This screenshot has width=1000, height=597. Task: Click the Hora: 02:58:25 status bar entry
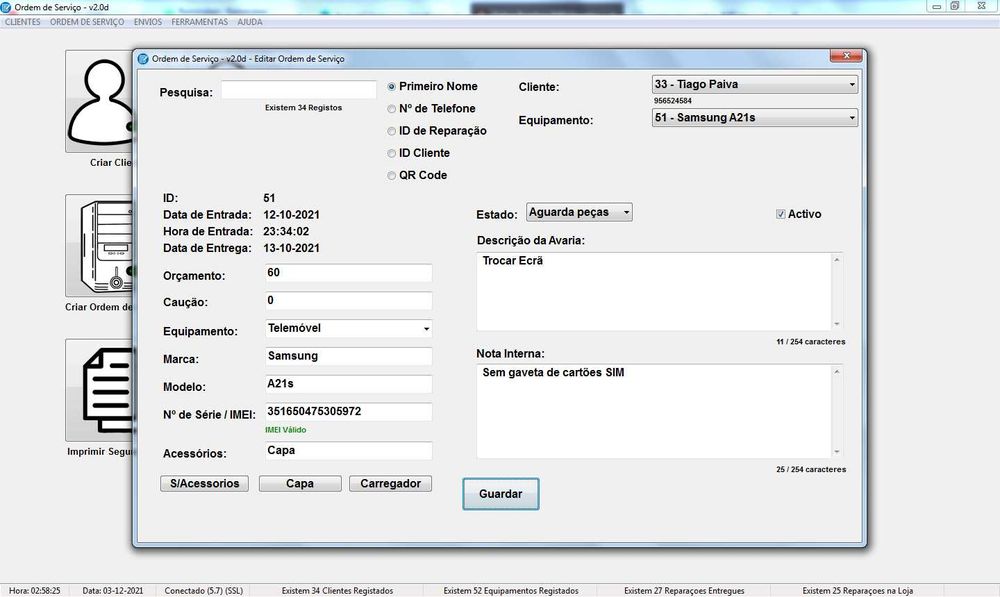tap(34, 591)
